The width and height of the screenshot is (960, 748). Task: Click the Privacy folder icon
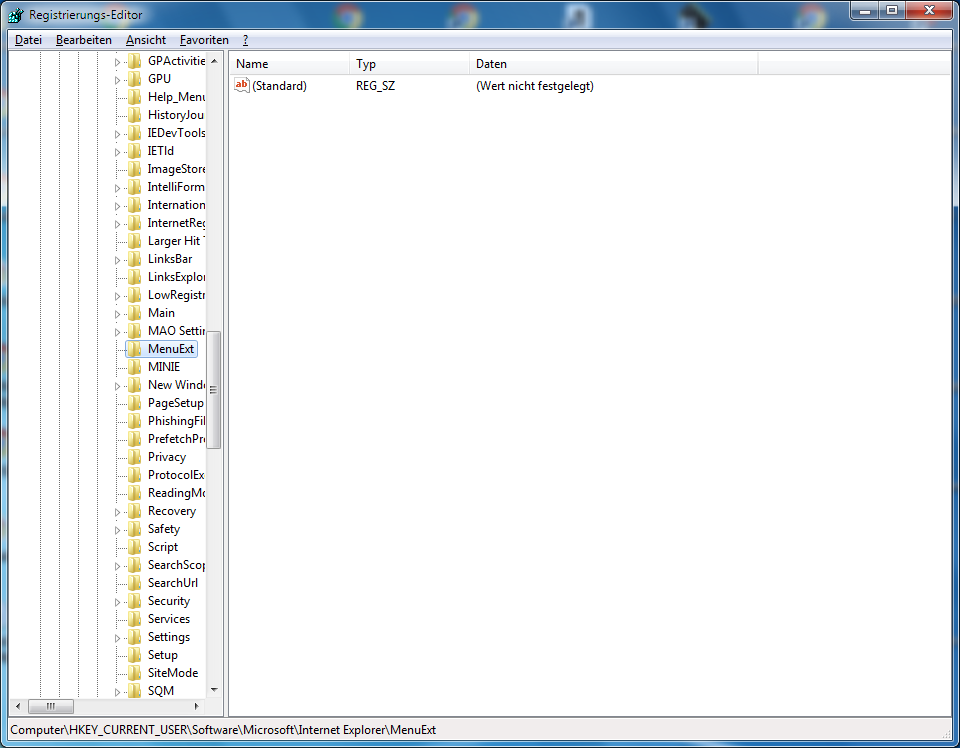[135, 457]
